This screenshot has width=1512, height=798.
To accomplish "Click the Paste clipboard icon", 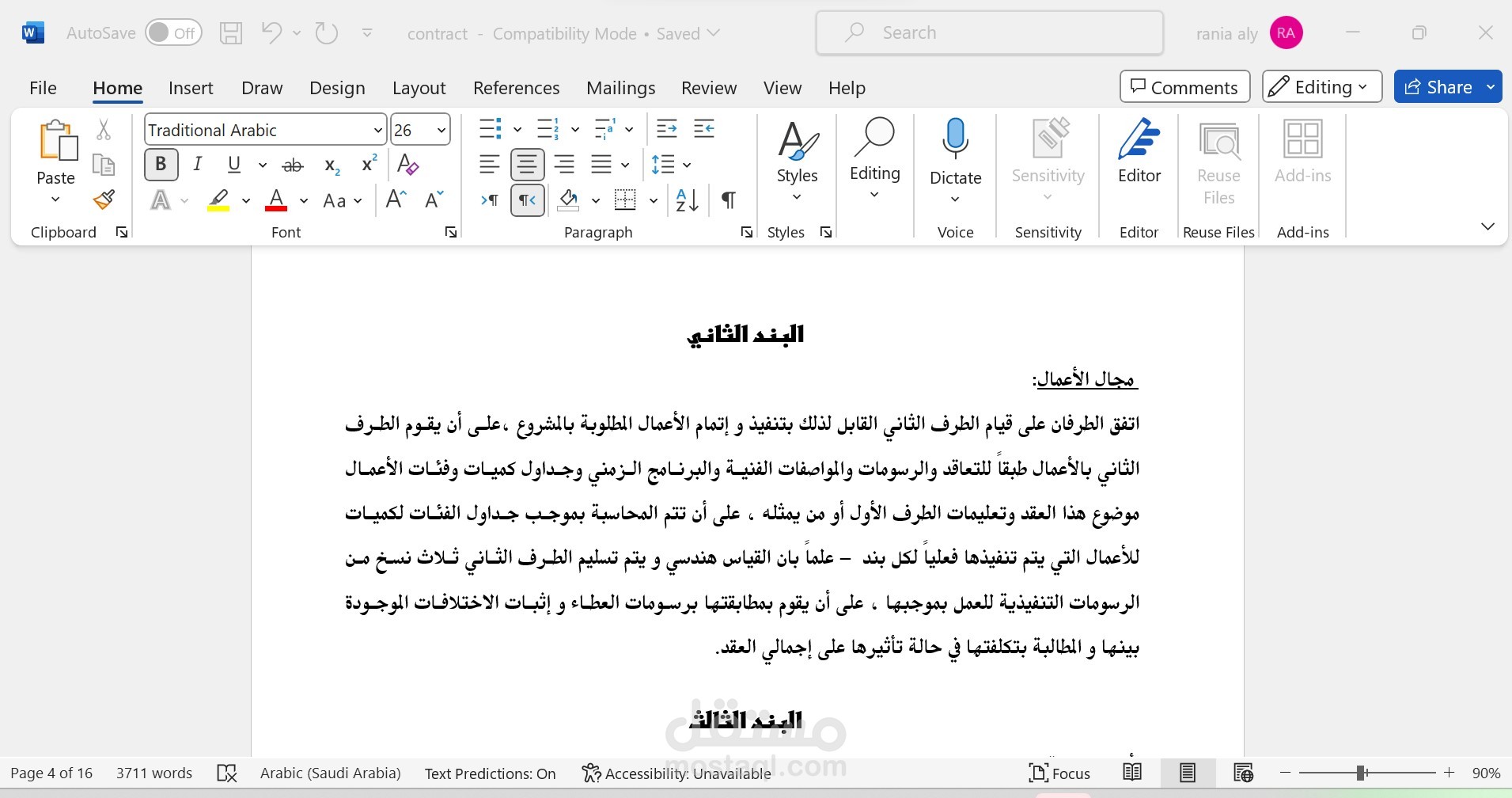I will point(57,140).
